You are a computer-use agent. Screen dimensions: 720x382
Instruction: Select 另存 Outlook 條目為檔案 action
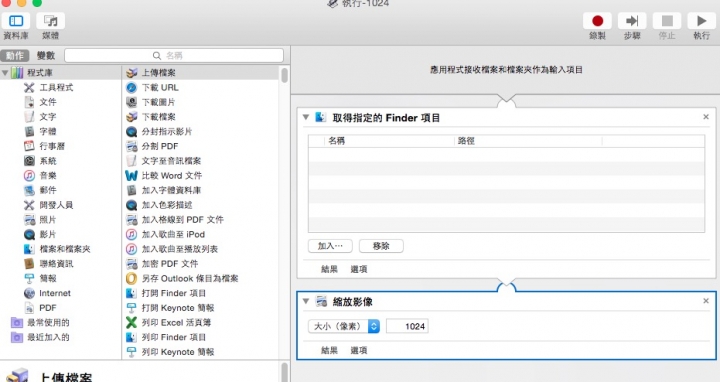click(190, 278)
